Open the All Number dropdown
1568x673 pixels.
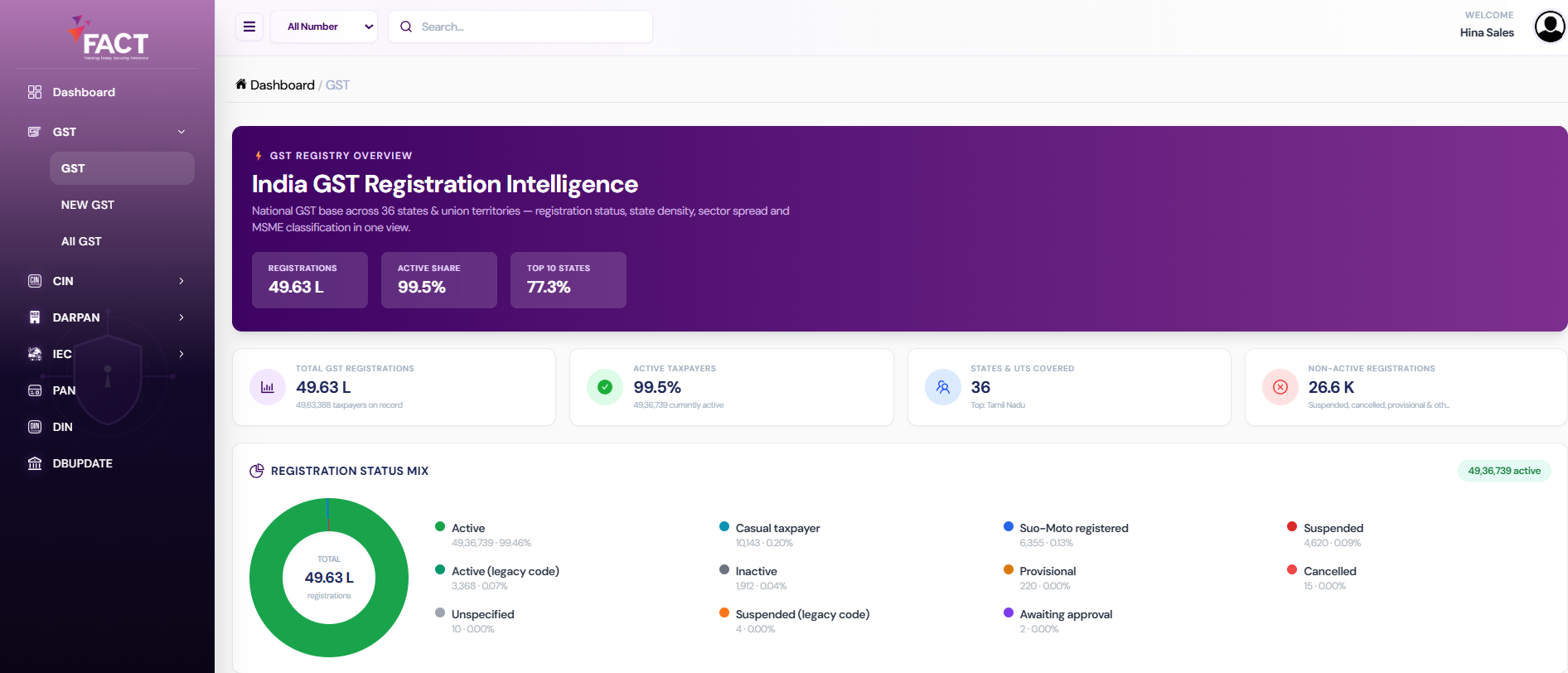coord(324,27)
